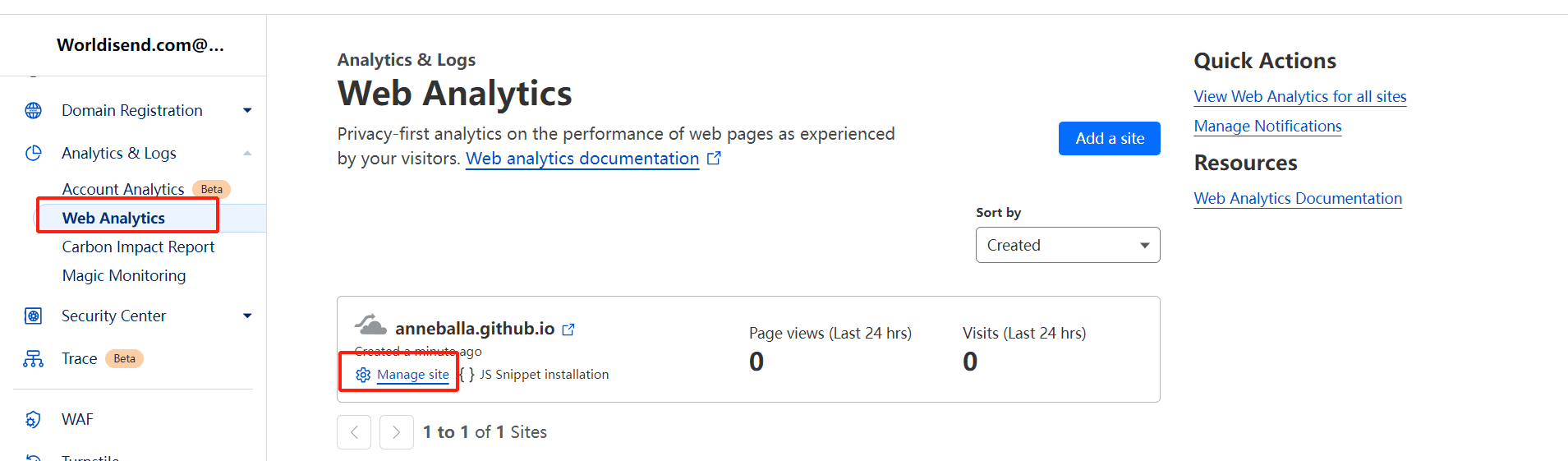Open Account Analytics in the sidebar
Viewport: 1568px width, 461px height.
tap(123, 189)
